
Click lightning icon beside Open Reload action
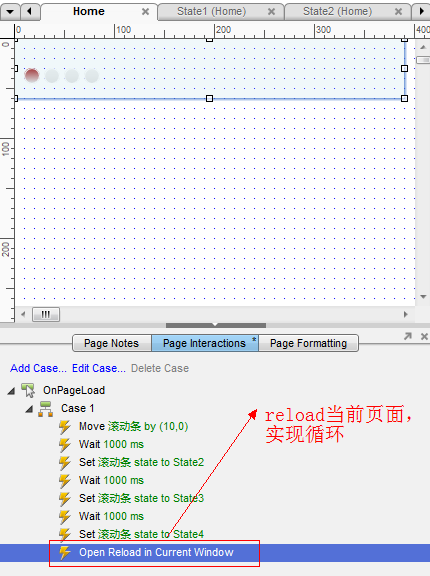tap(65, 552)
